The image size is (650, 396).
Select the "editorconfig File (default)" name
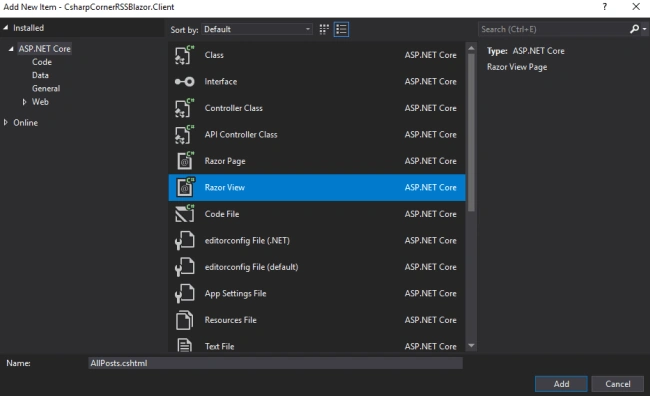tap(251, 267)
